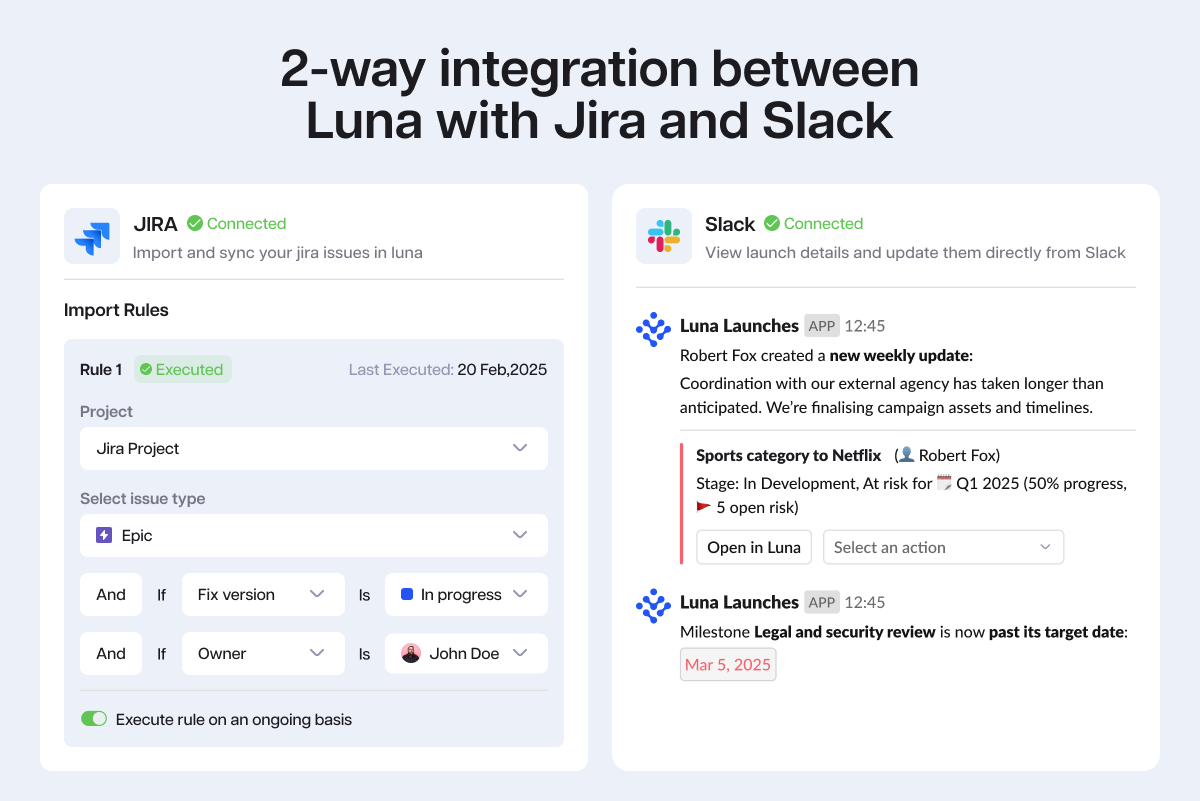Click first Luna Launches app avatar icon
Screen dimensions: 1200x801
coord(653,329)
